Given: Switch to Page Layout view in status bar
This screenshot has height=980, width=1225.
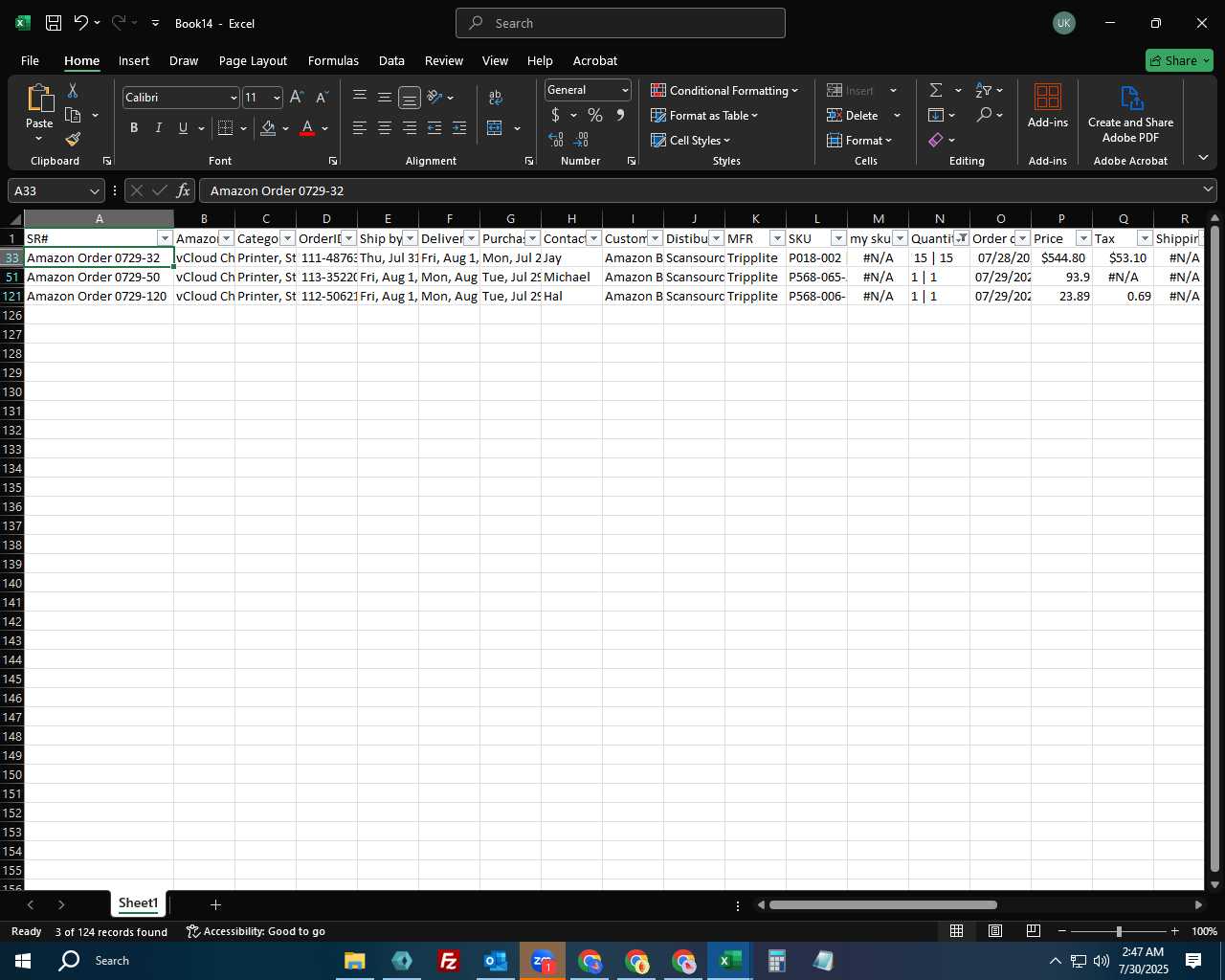Looking at the screenshot, I should coord(995,931).
